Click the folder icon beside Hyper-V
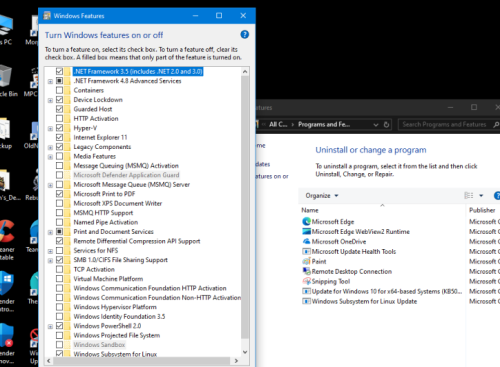Image resolution: width=500 pixels, height=367 pixels. [x=67, y=128]
